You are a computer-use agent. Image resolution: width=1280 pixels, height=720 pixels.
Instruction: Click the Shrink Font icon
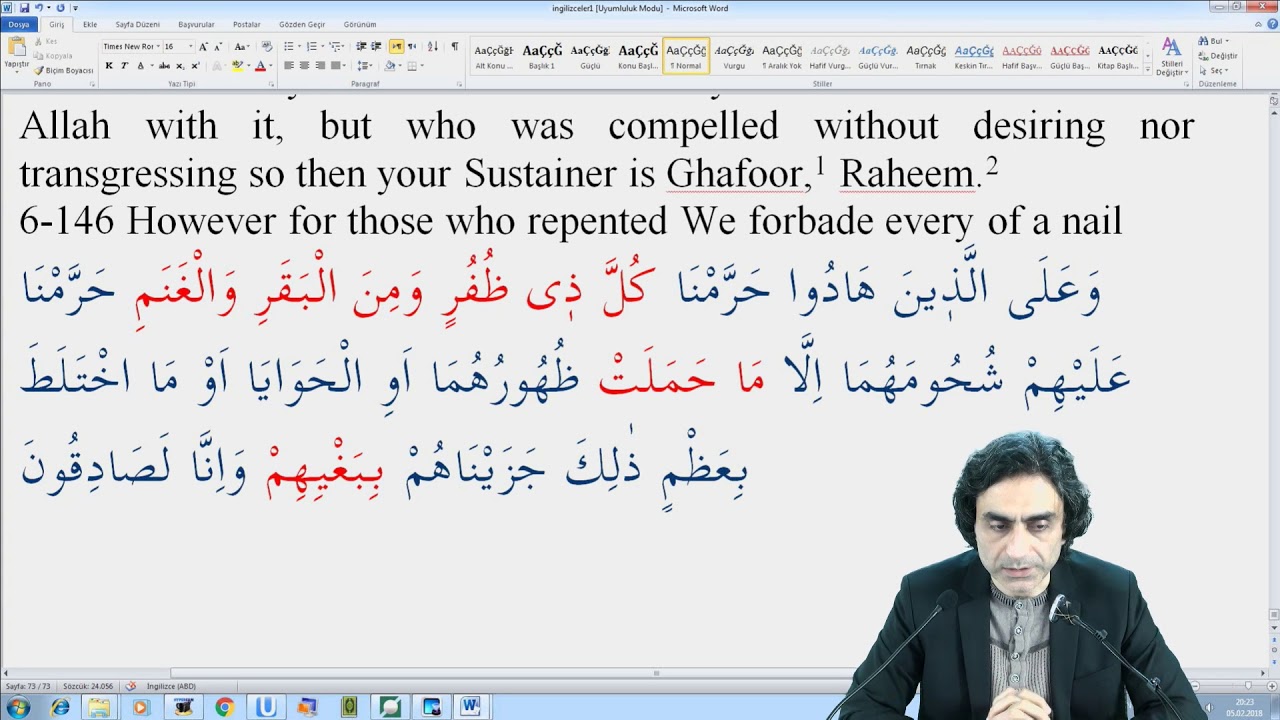coord(218,47)
